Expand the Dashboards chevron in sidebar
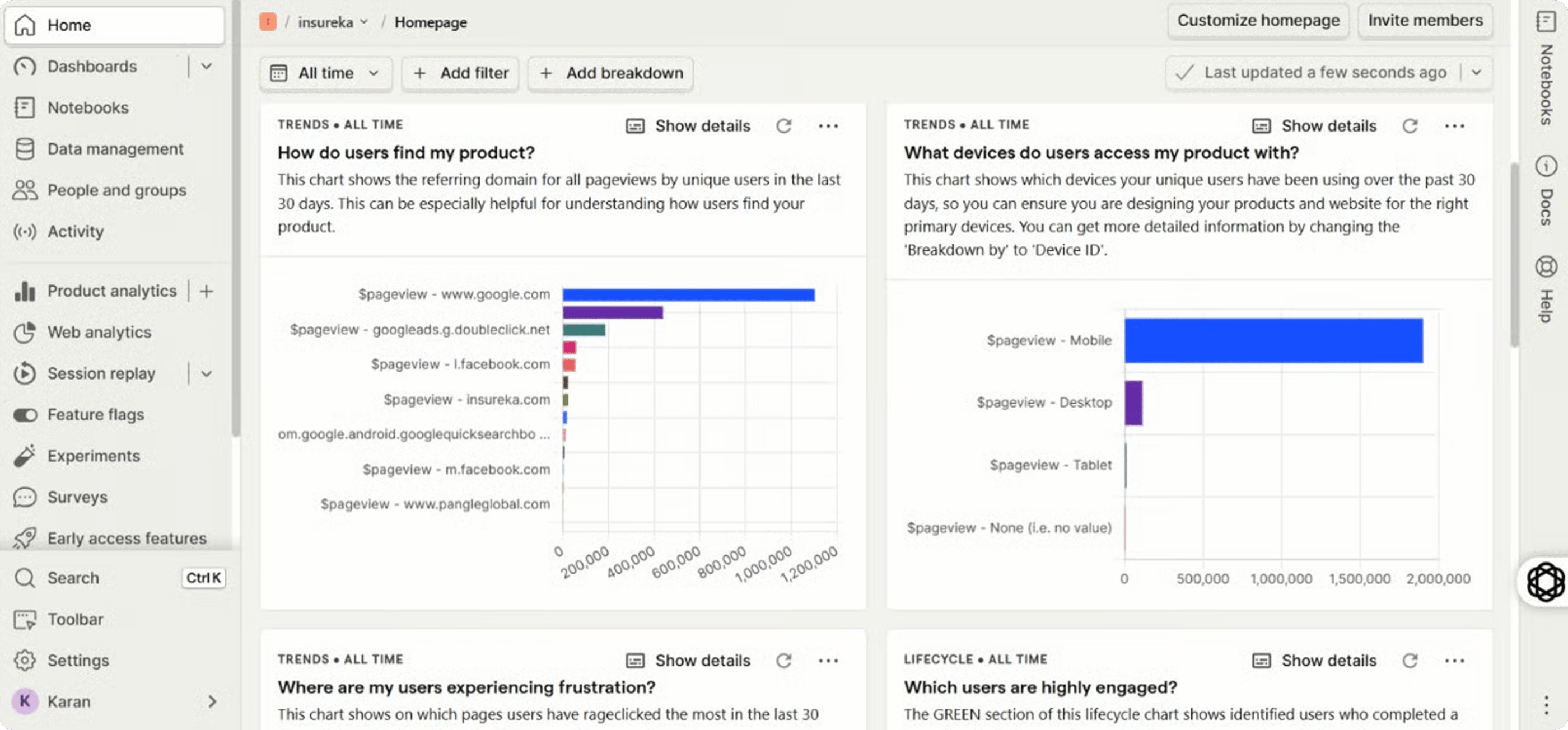Viewport: 1568px width, 730px height. 206,66
